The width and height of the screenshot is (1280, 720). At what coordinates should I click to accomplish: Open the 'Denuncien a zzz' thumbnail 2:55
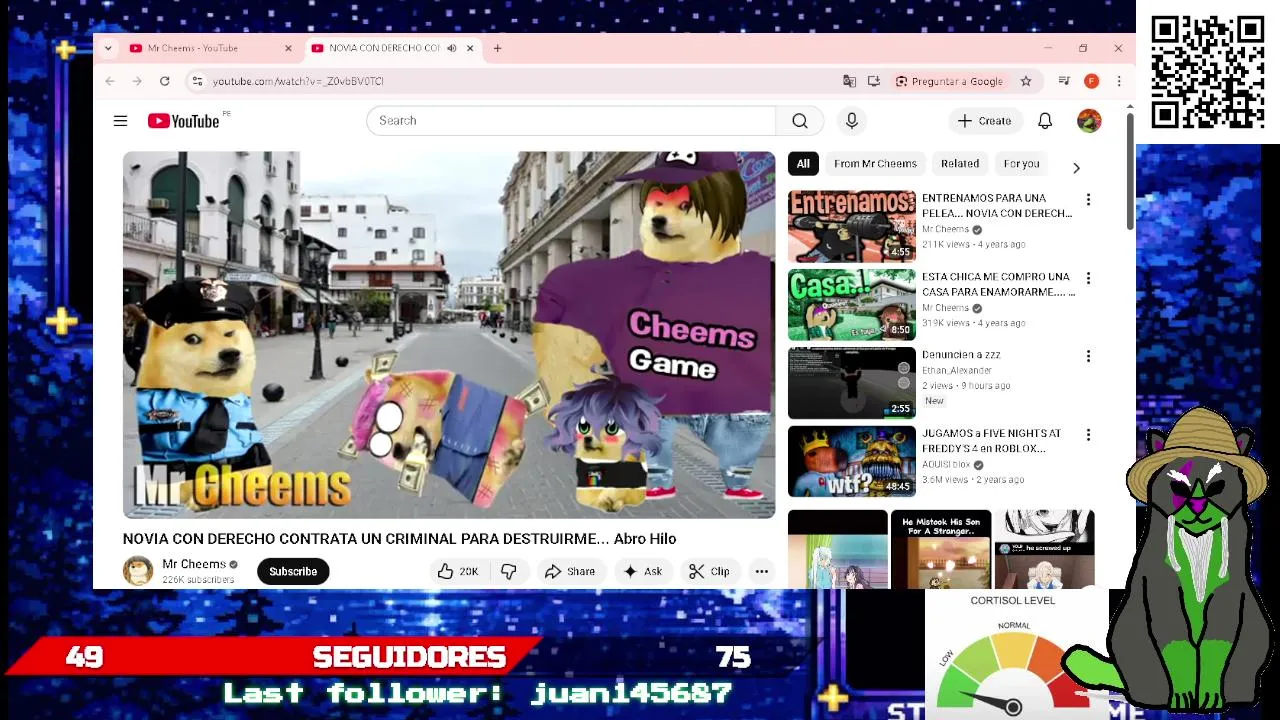click(852, 383)
